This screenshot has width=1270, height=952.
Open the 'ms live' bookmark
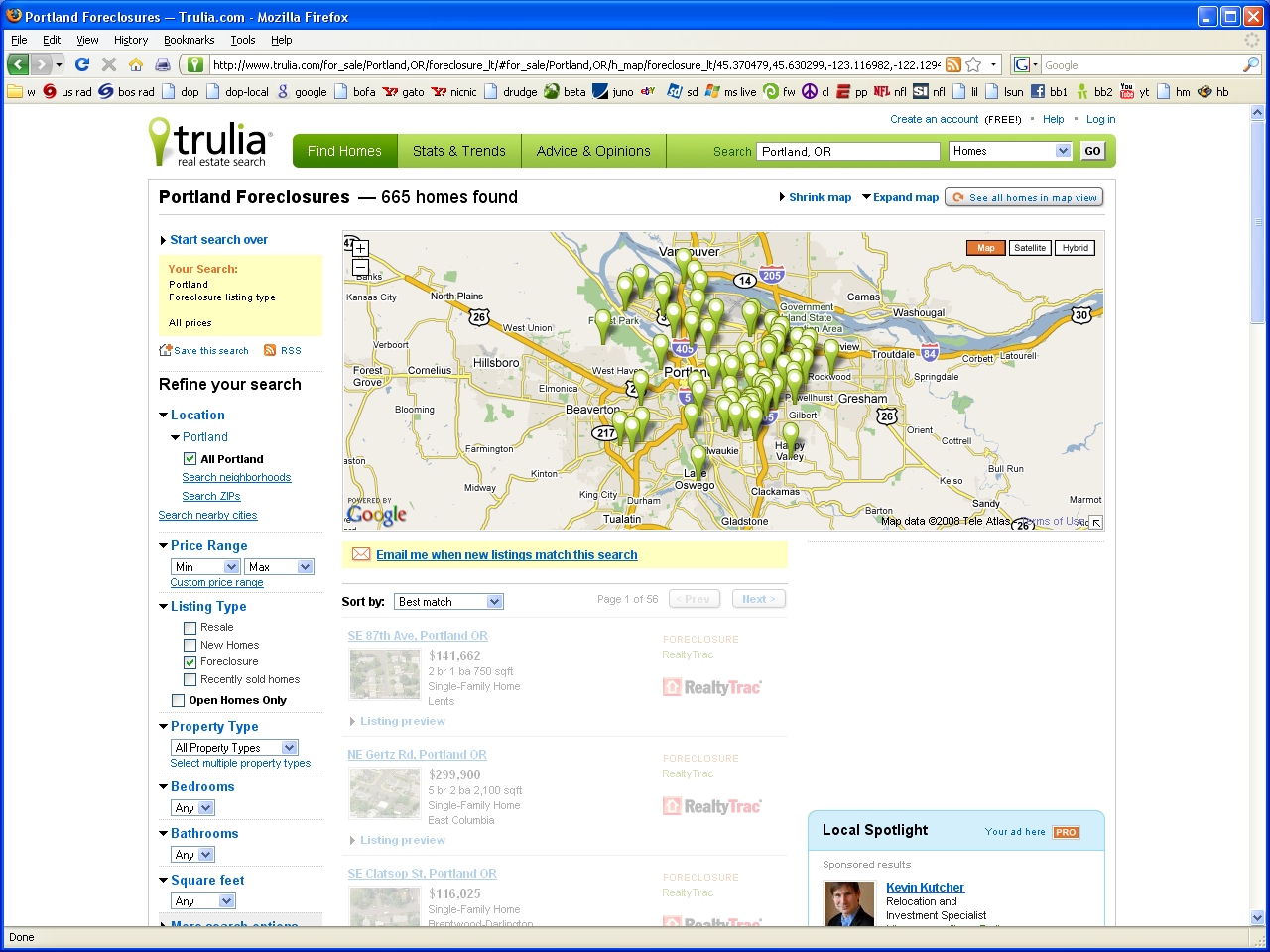coord(730,92)
